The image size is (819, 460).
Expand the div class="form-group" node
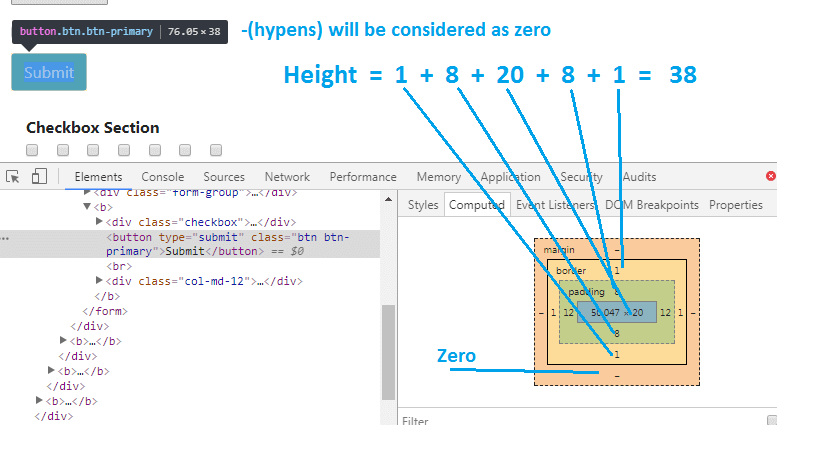[87, 193]
